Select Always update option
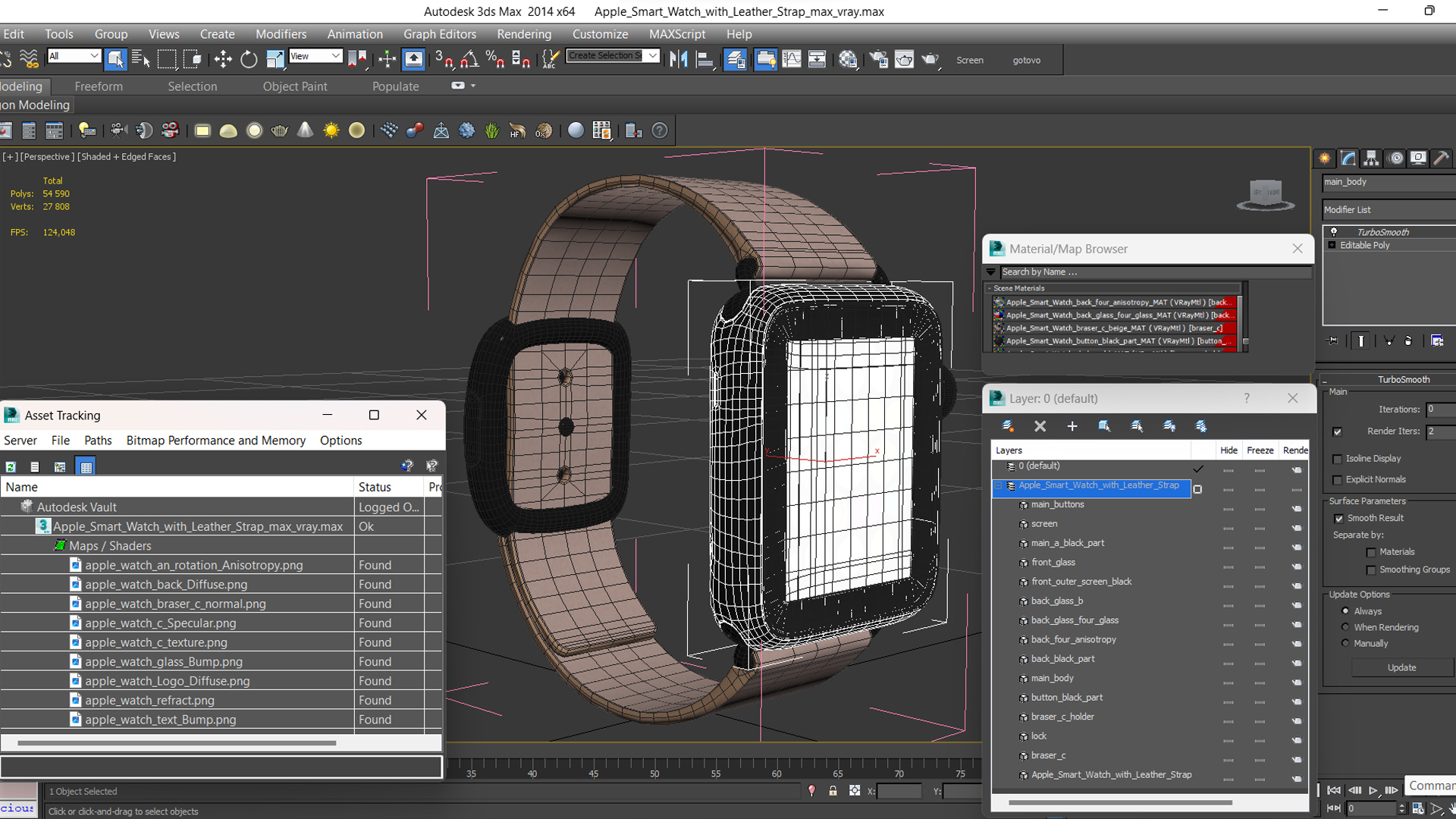This screenshot has width=1456, height=819. point(1345,611)
